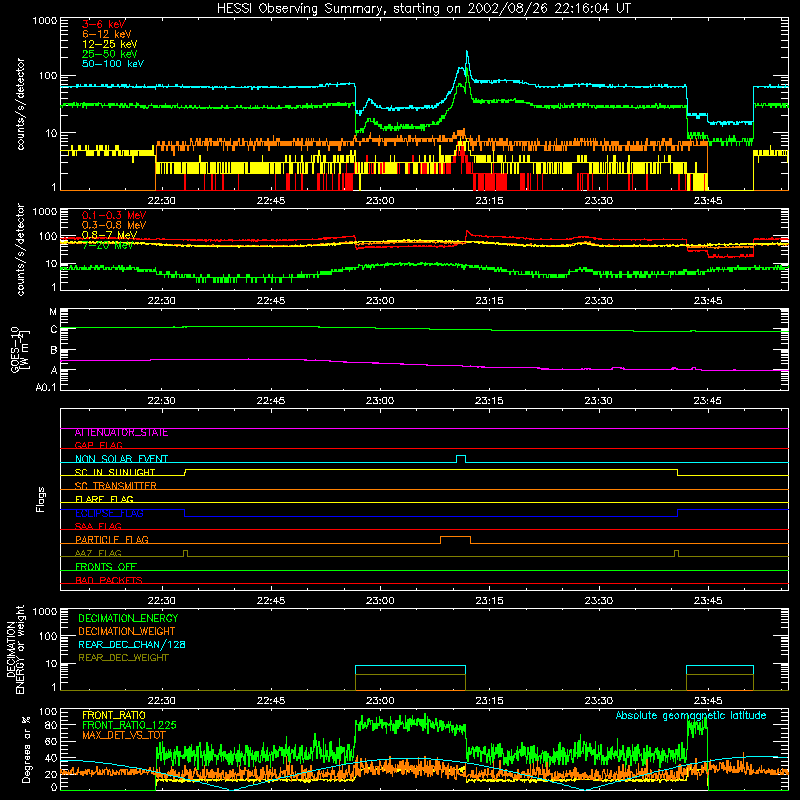Image resolution: width=800 pixels, height=800 pixels.
Task: Click the Flags vertical axis label
Action: (41, 499)
